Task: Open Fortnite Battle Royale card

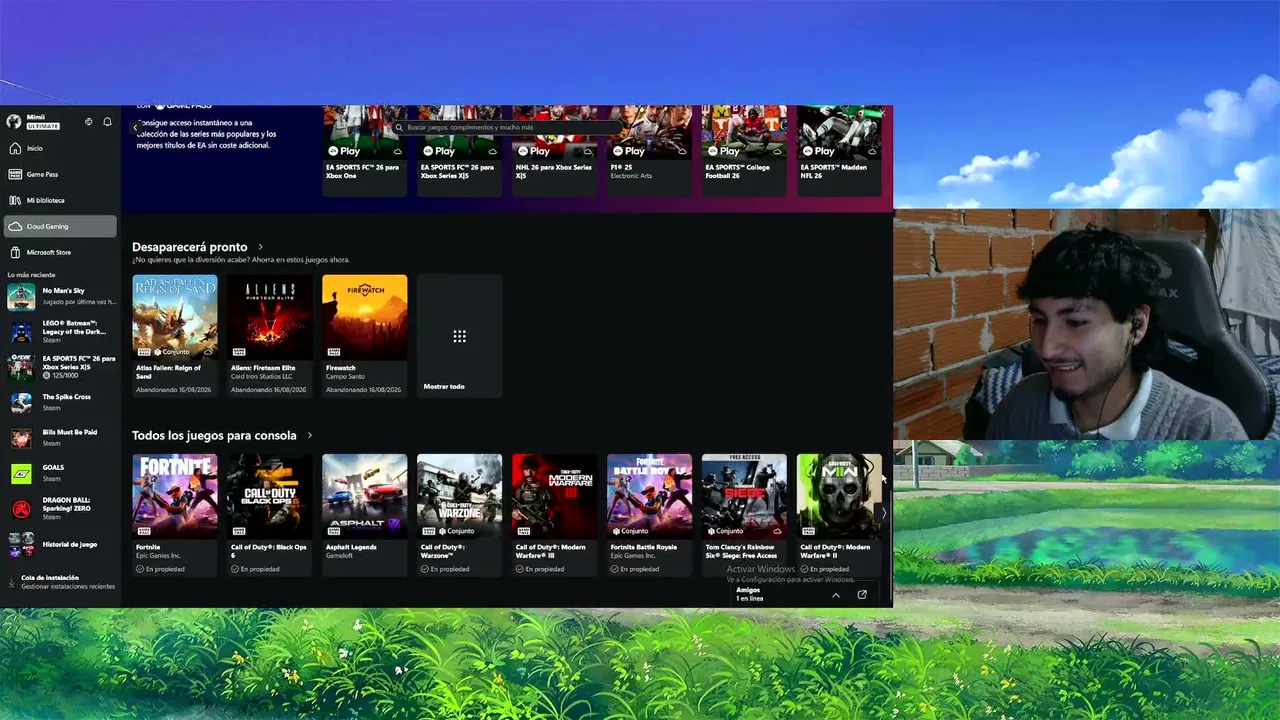Action: [649, 515]
